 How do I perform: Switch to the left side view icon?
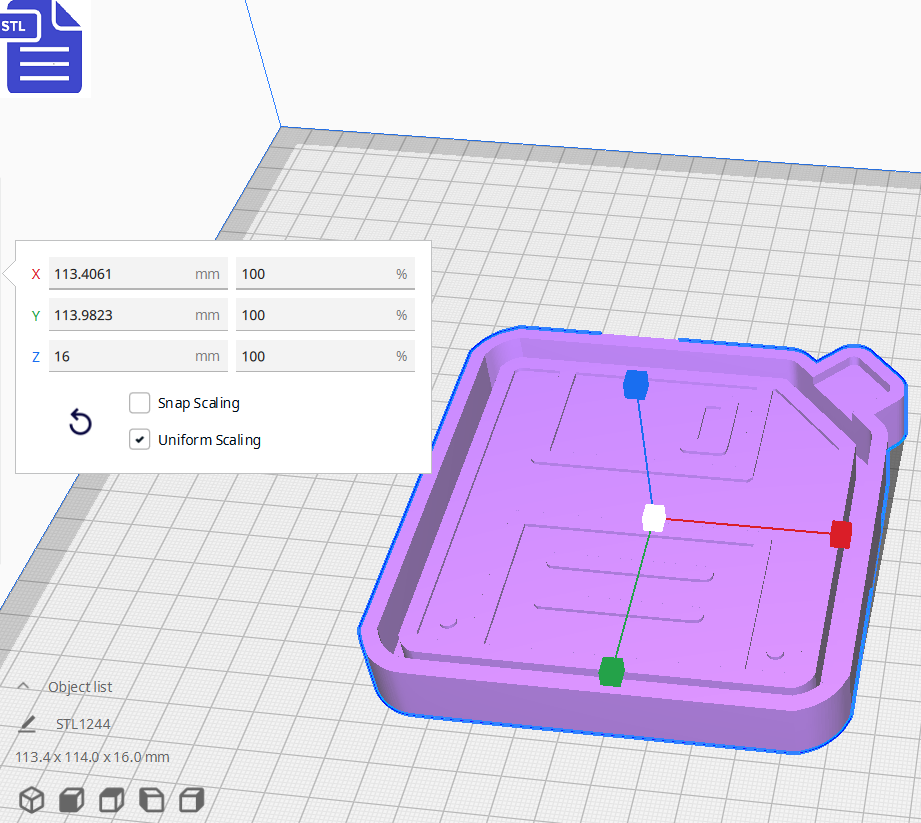point(151,799)
